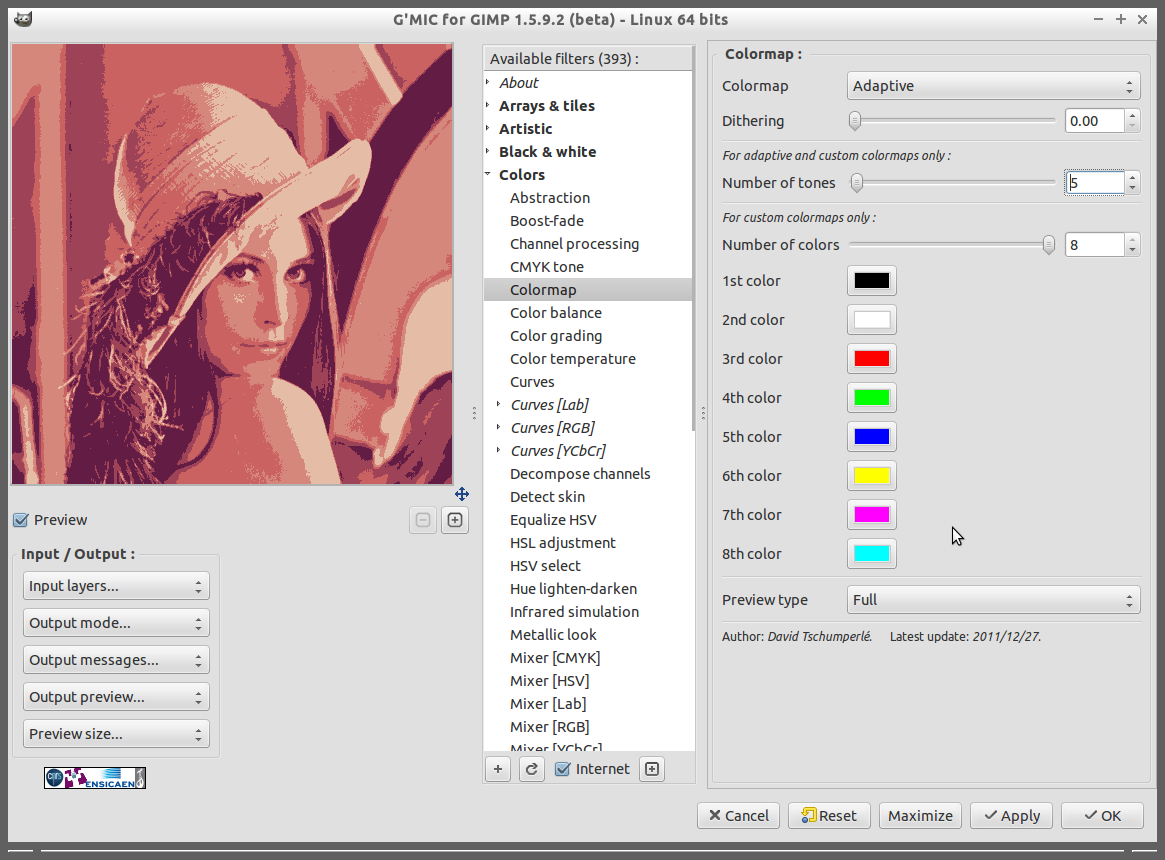
Task: Select the Color balance filter
Action: pos(556,313)
